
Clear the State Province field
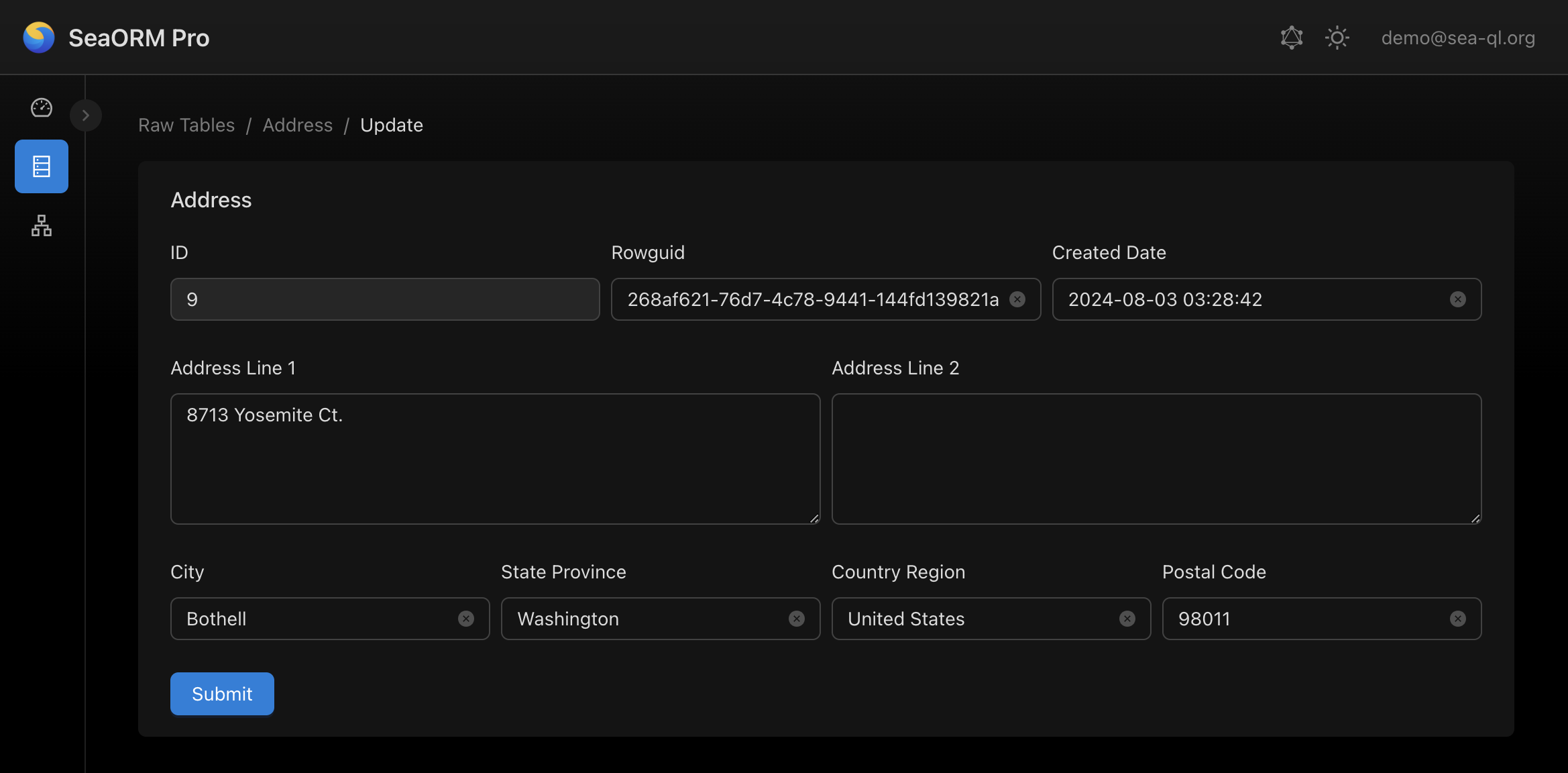[797, 619]
